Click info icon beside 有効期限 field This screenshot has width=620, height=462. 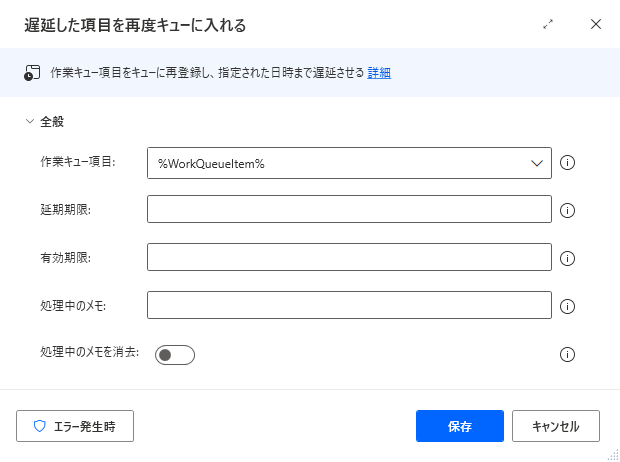[x=567, y=258]
